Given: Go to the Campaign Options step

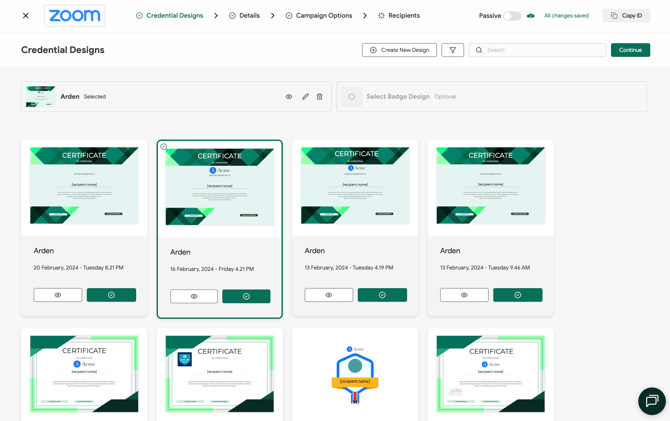Looking at the screenshot, I should (319, 16).
